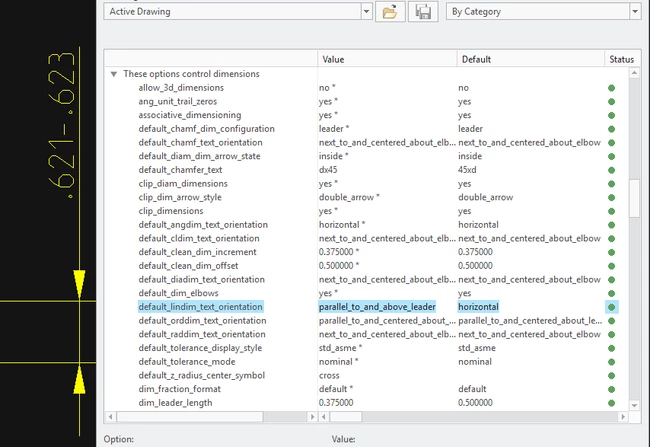Click the vertical scrollbar thumb
650x447 pixels.
tap(634, 198)
